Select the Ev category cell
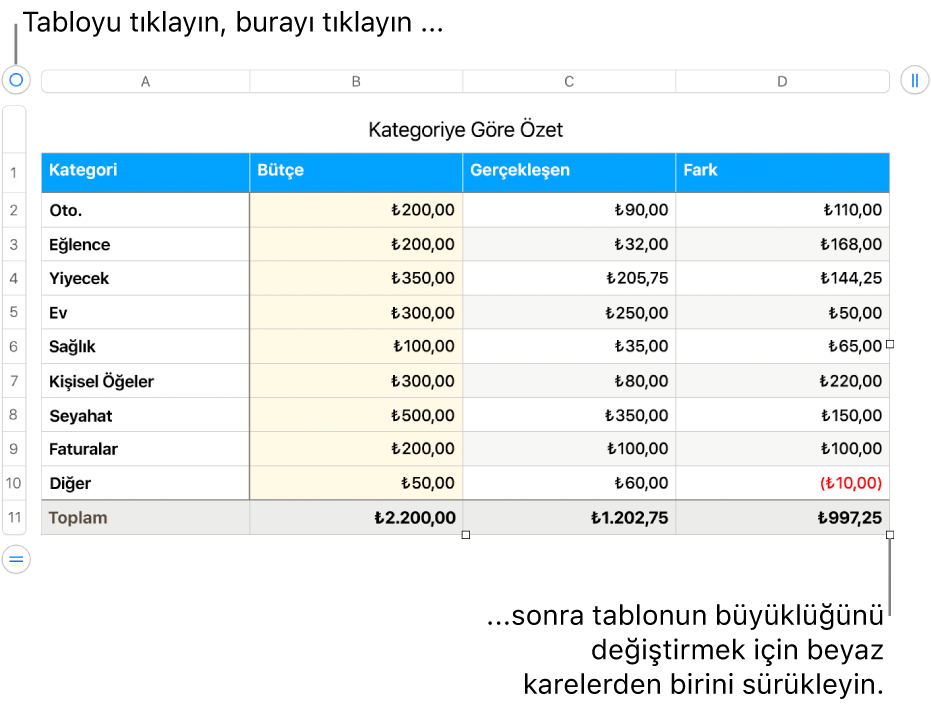Viewport: 931px width, 713px height. coord(145,312)
